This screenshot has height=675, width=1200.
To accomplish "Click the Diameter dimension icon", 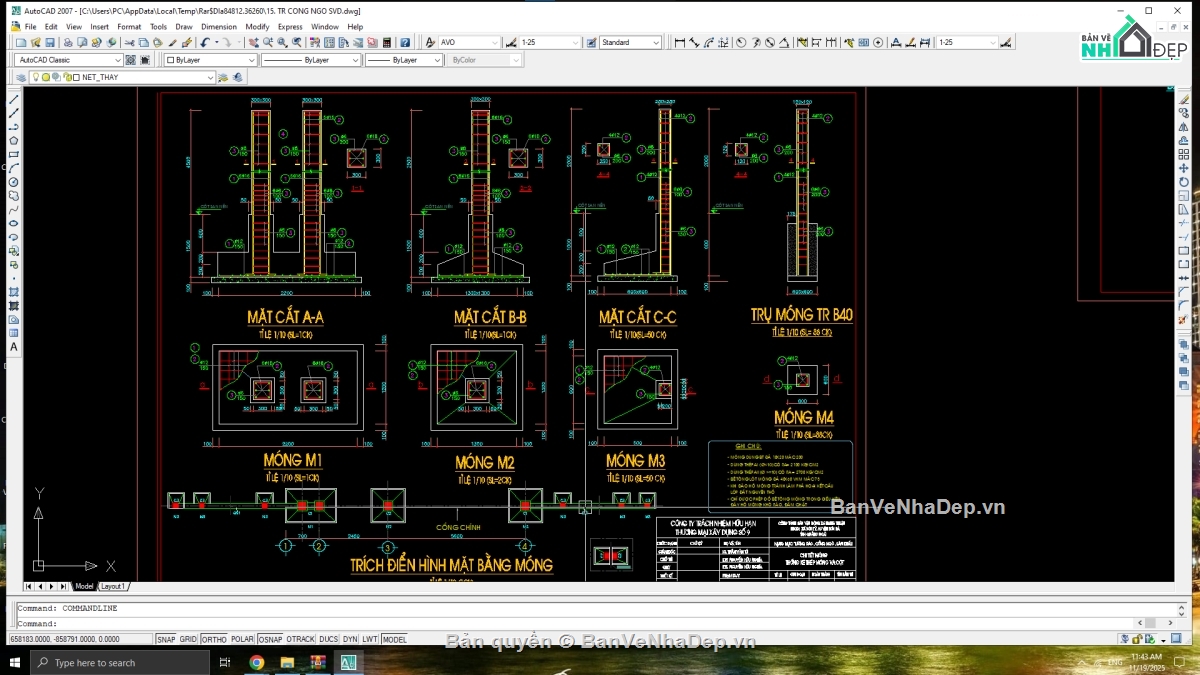I will [769, 43].
